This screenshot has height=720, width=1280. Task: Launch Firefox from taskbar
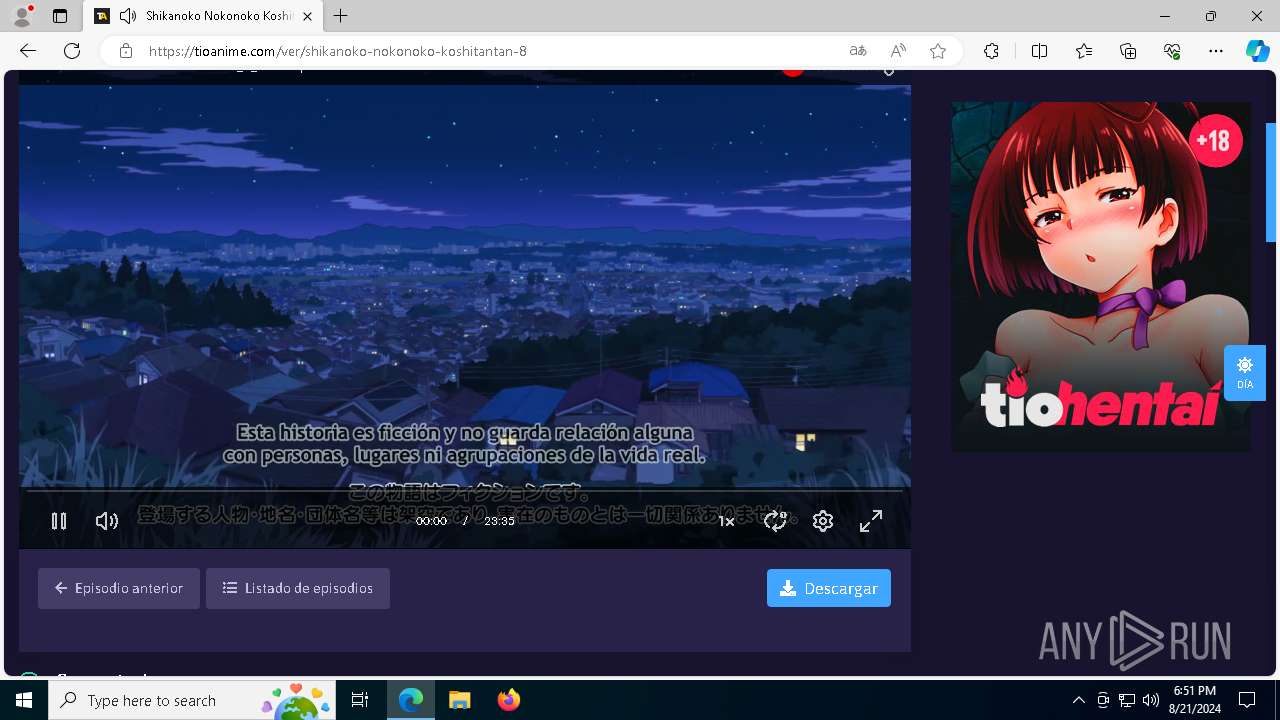click(508, 700)
